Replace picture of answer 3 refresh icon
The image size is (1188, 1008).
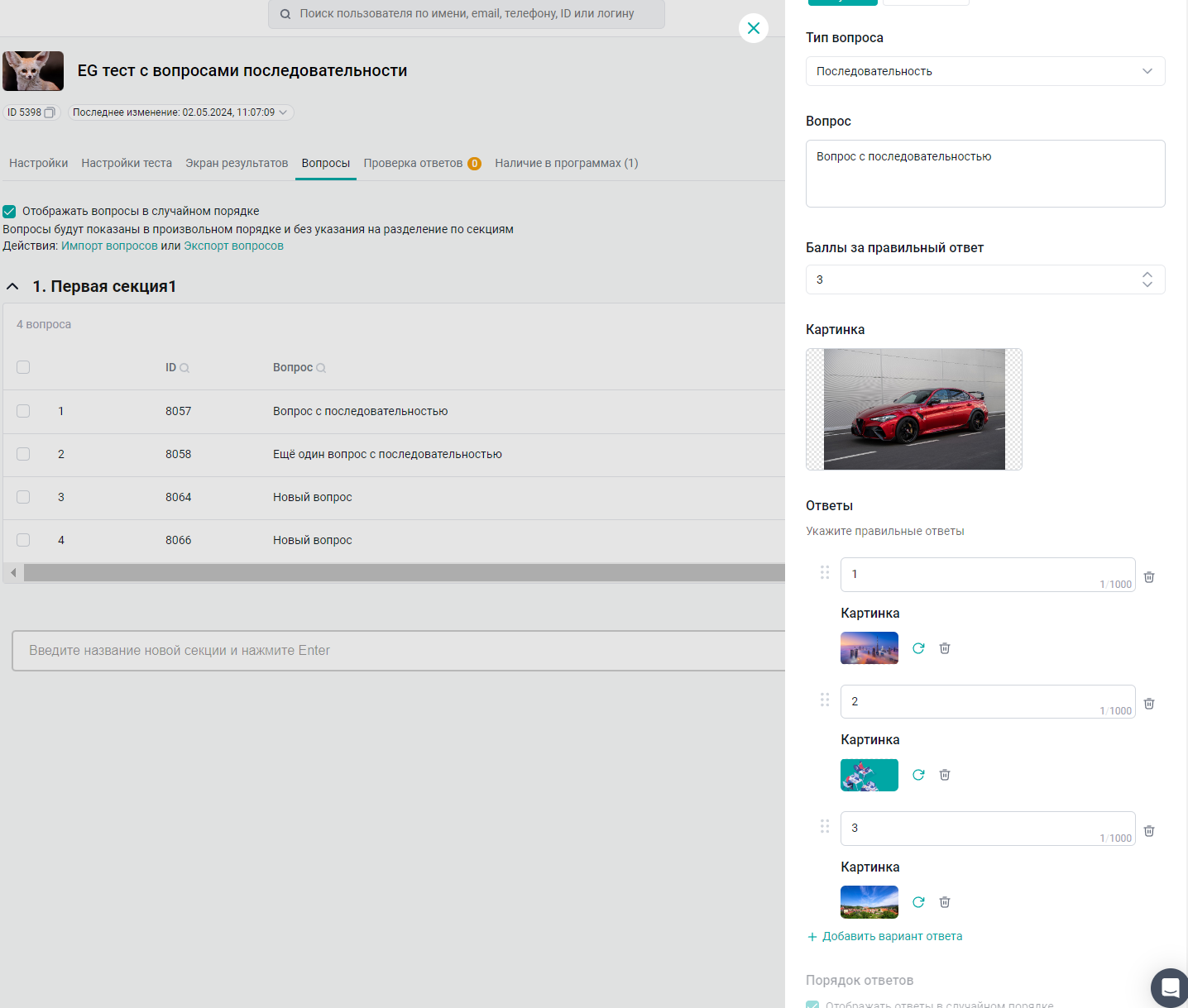click(x=918, y=902)
